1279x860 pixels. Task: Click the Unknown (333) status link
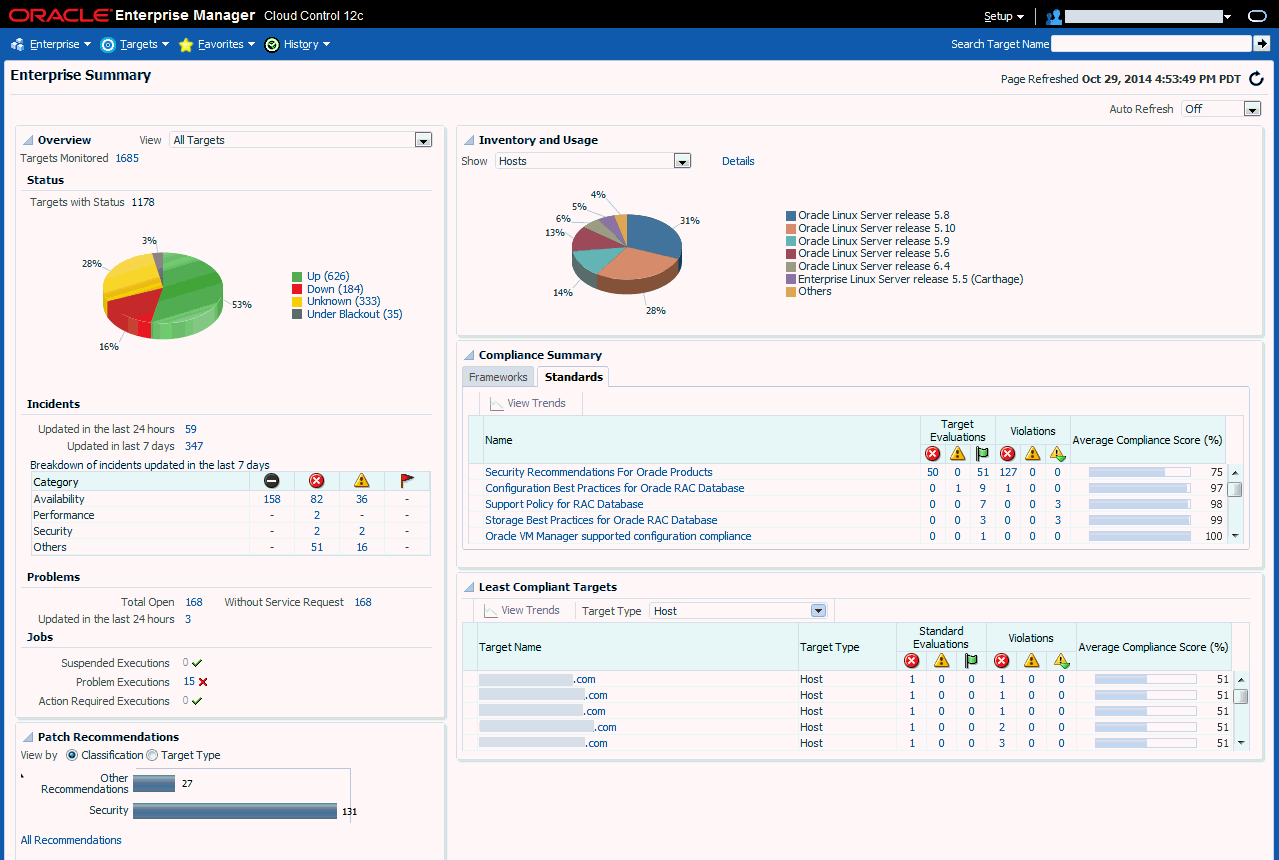(344, 301)
